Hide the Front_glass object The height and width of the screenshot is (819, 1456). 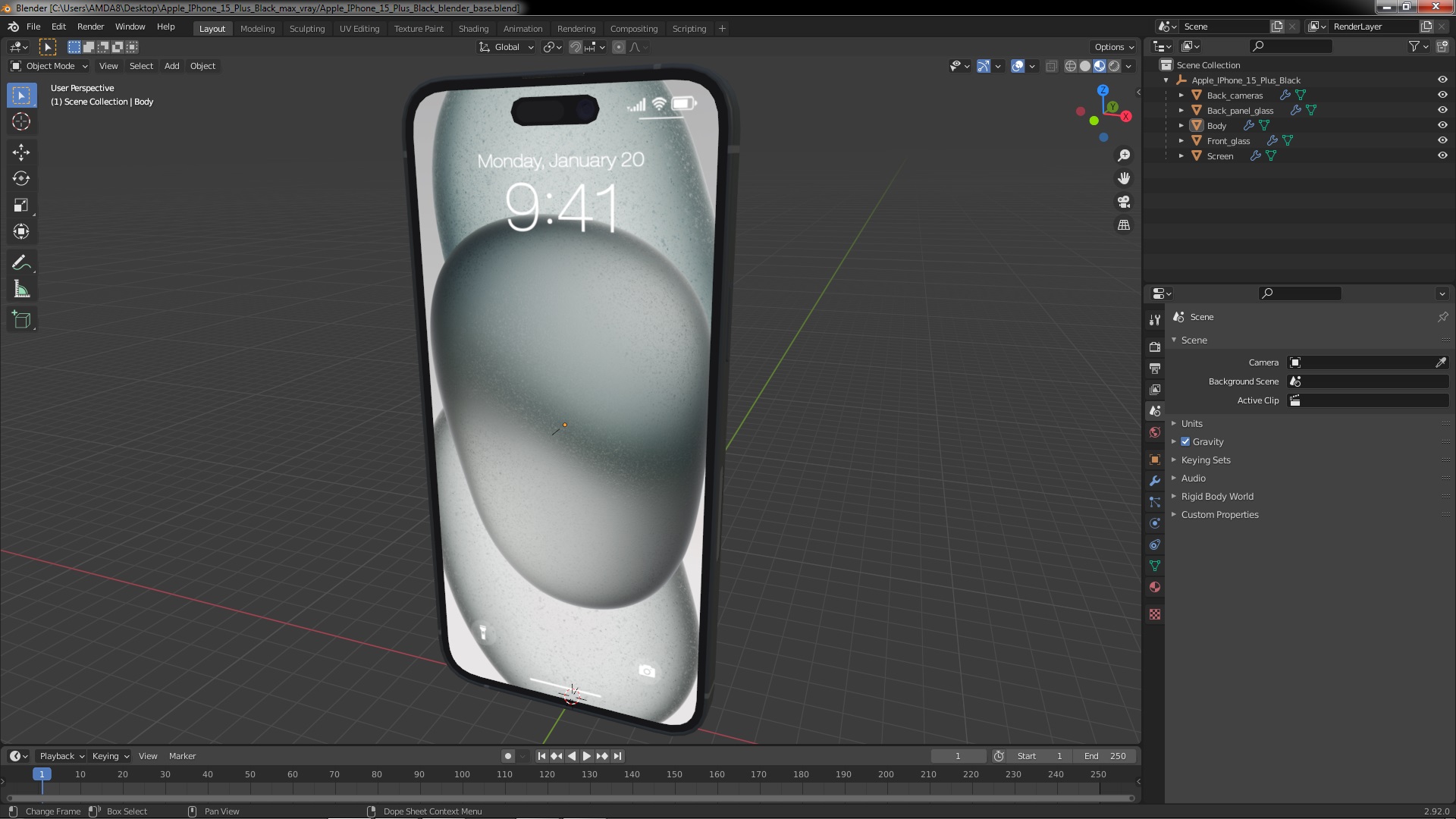click(x=1442, y=140)
